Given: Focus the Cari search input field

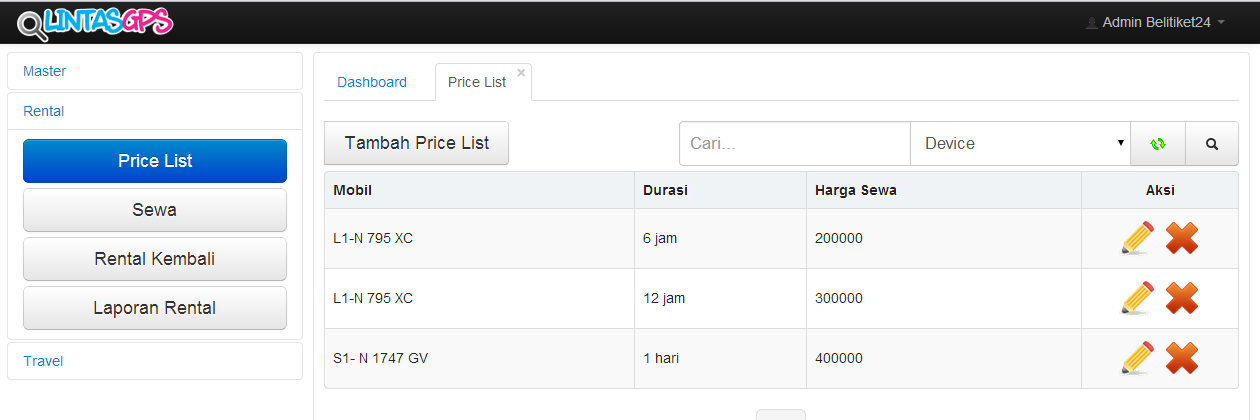Looking at the screenshot, I should click(x=795, y=144).
